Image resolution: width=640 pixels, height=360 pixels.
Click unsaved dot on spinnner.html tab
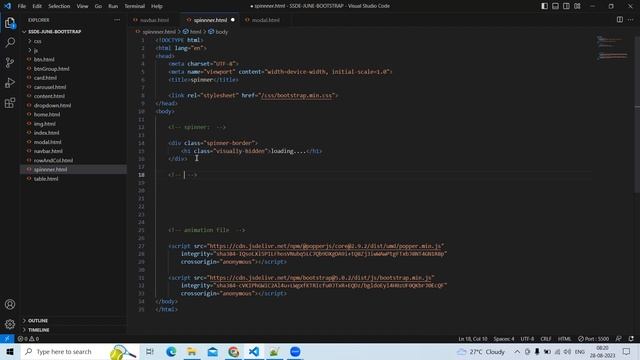(x=233, y=20)
